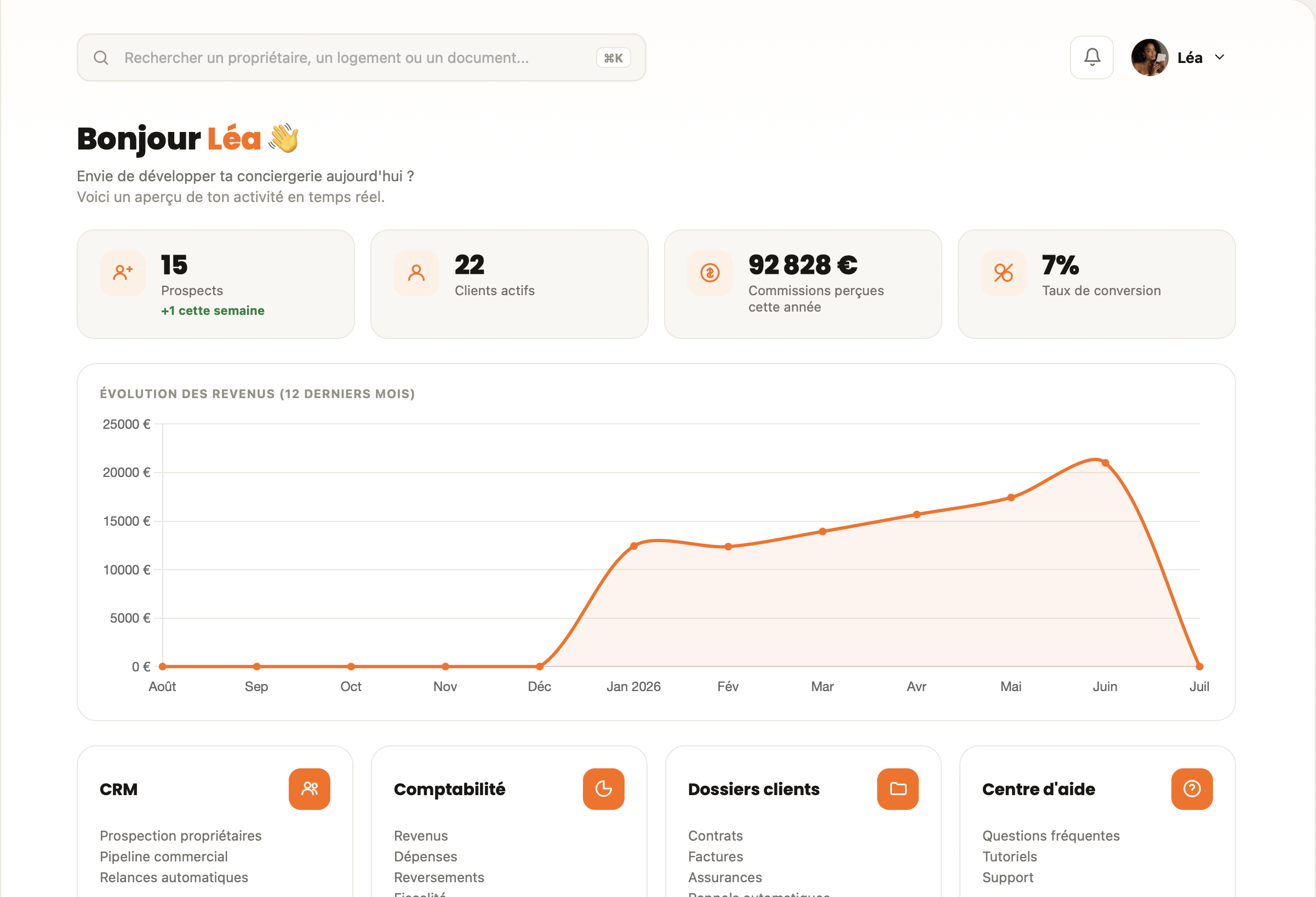
Task: Click the Fév data point on chart
Action: [x=728, y=547]
